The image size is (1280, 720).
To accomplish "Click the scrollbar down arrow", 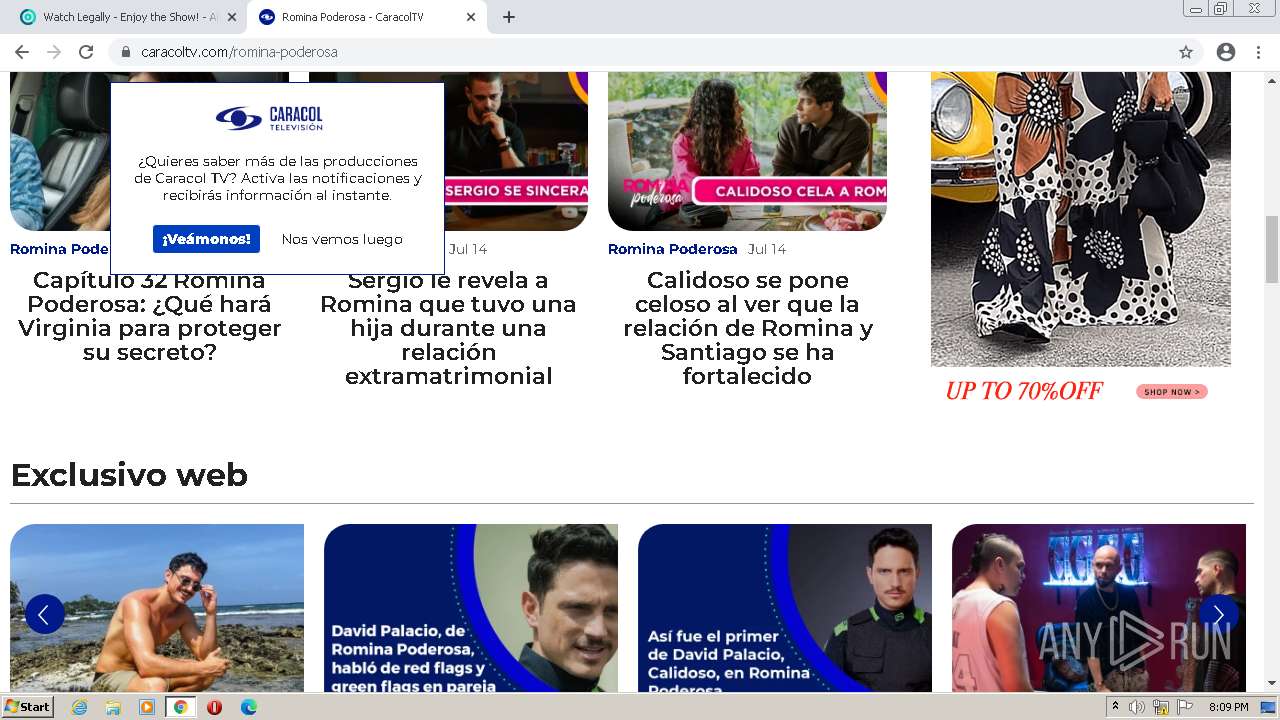I will coord(1272,683).
